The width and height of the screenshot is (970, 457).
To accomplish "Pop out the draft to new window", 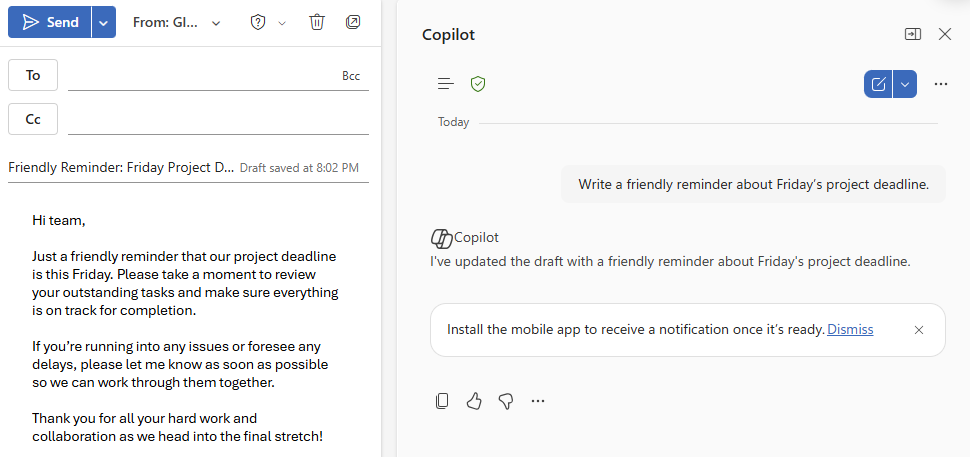I will pos(353,23).
